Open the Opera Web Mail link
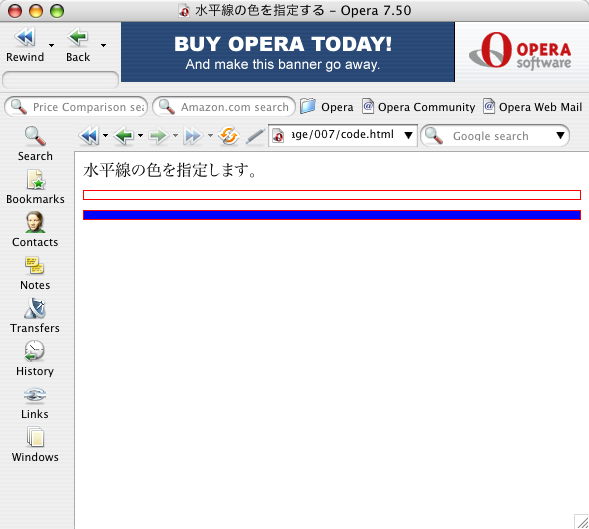589x529 pixels. pos(533,107)
